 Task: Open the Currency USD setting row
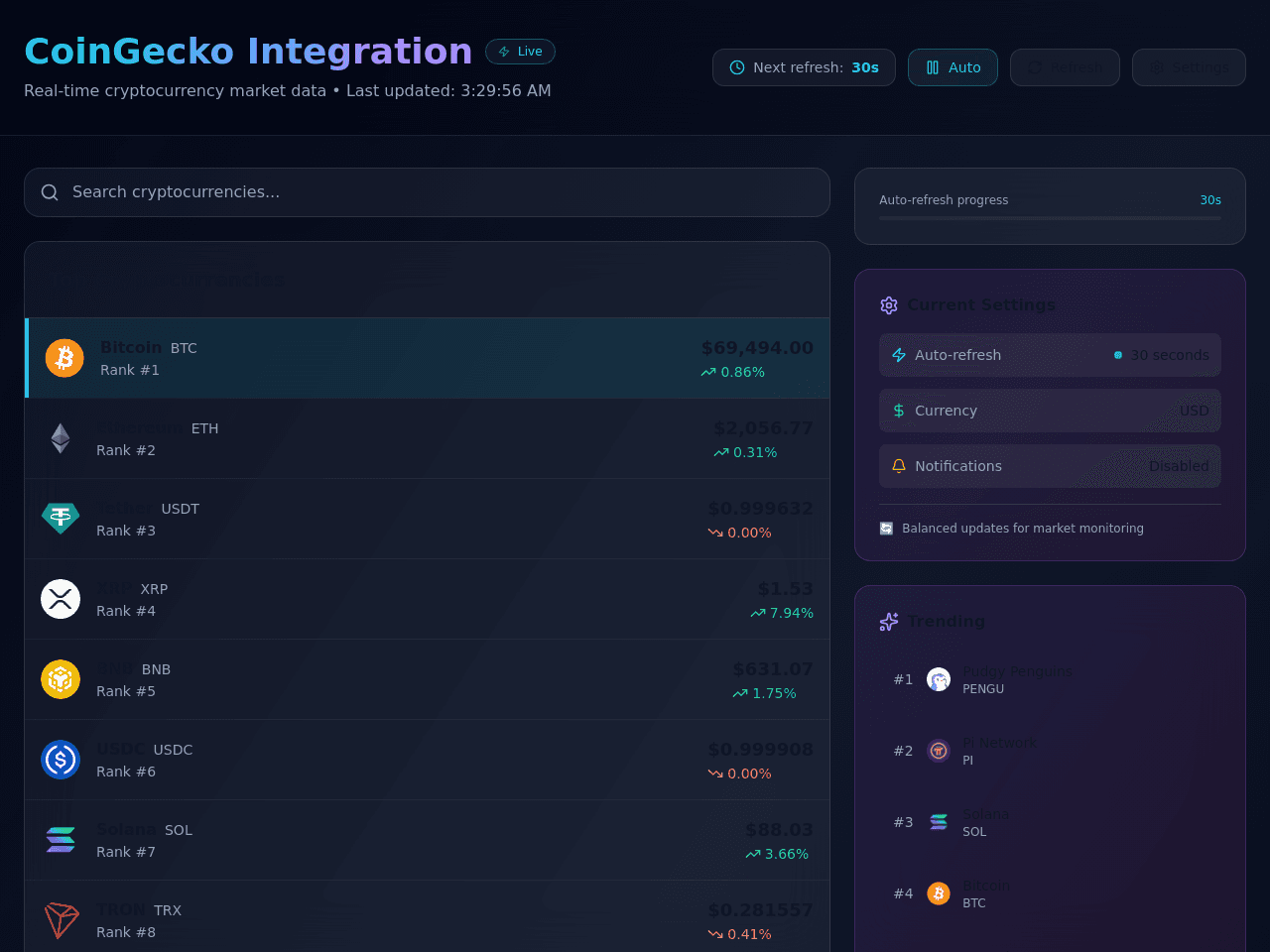[x=1050, y=411]
